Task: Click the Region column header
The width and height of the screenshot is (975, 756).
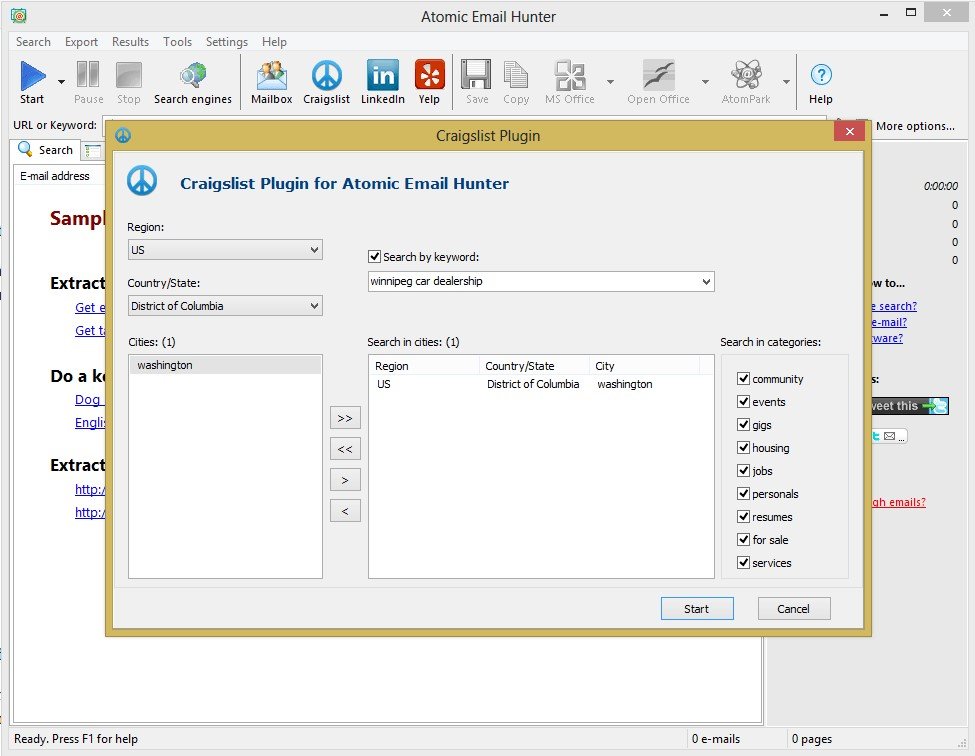Action: [x=425, y=366]
